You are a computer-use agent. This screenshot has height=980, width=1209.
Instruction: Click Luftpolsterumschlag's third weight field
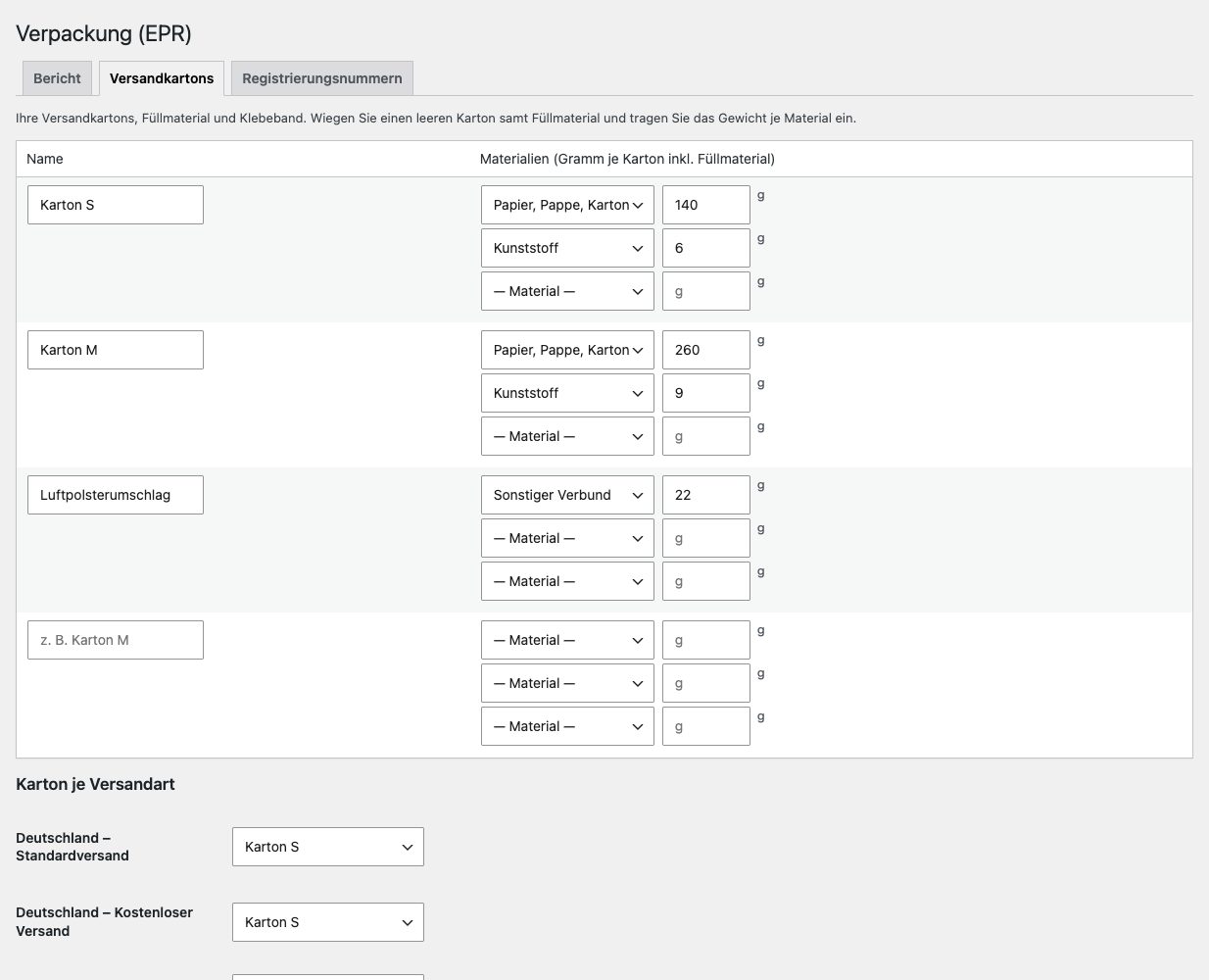[706, 581]
